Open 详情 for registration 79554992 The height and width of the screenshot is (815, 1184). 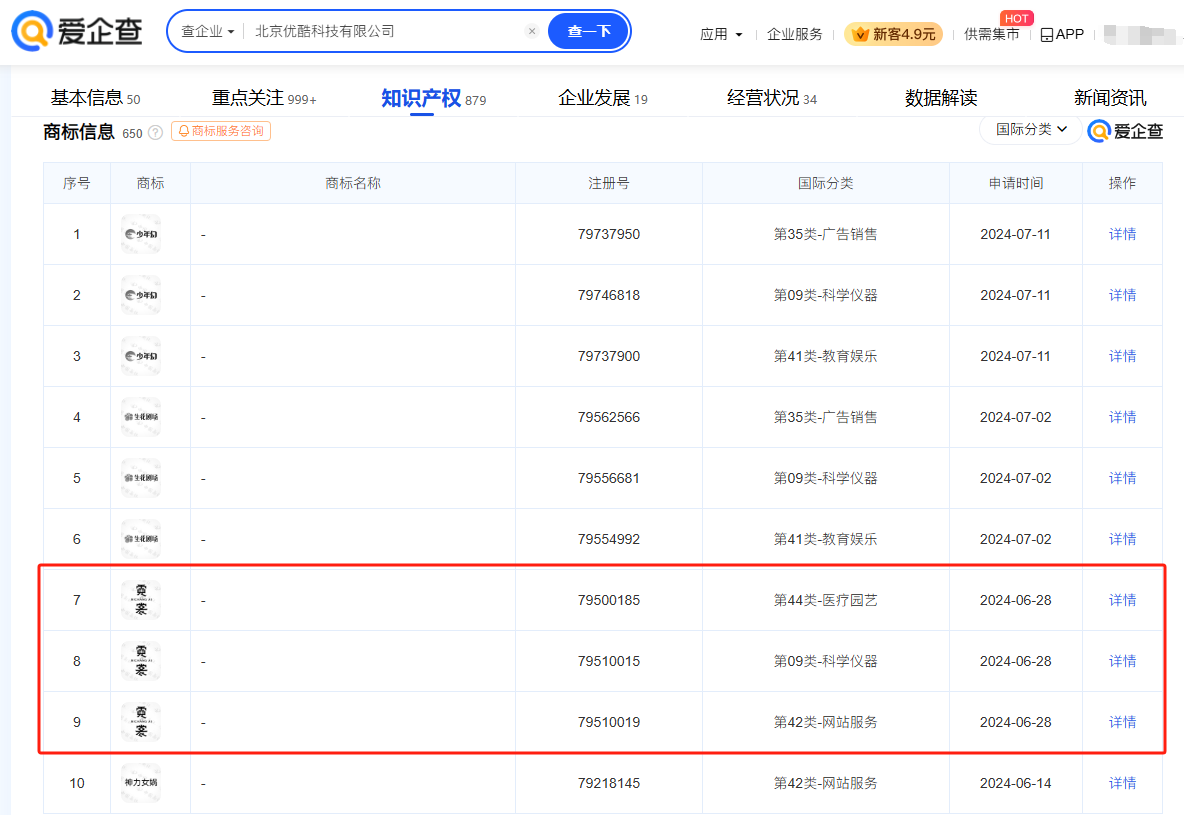point(1122,539)
